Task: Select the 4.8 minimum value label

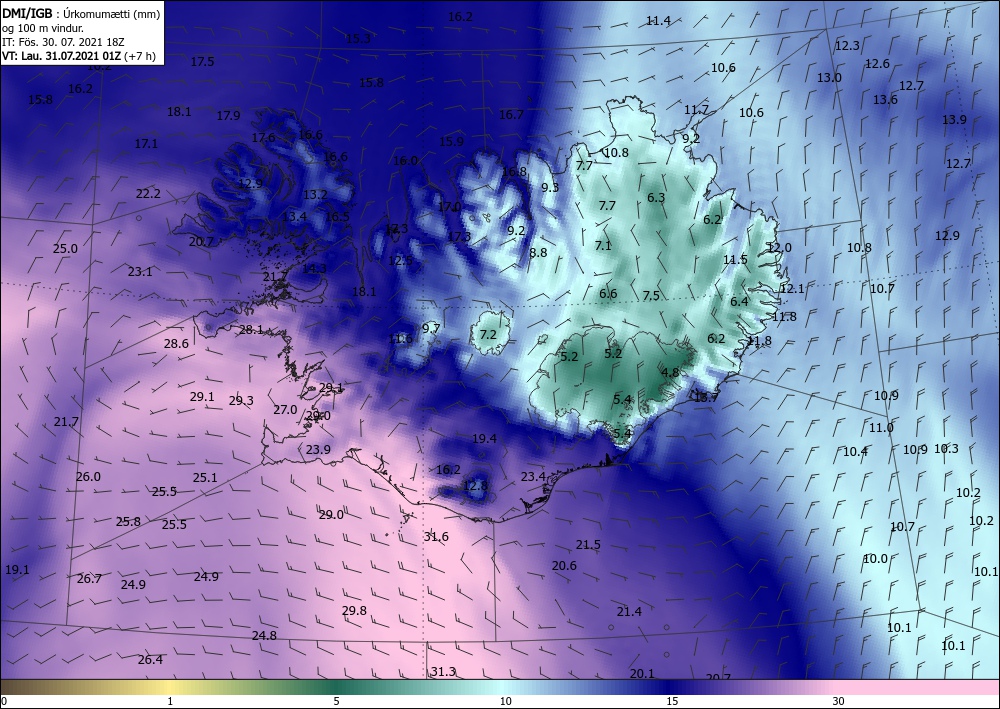Action: pos(670,373)
